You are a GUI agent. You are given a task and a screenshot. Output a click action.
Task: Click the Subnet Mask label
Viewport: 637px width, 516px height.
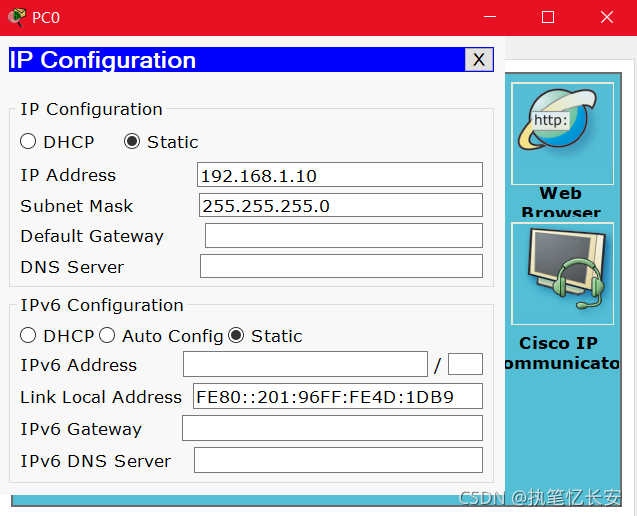pos(76,206)
